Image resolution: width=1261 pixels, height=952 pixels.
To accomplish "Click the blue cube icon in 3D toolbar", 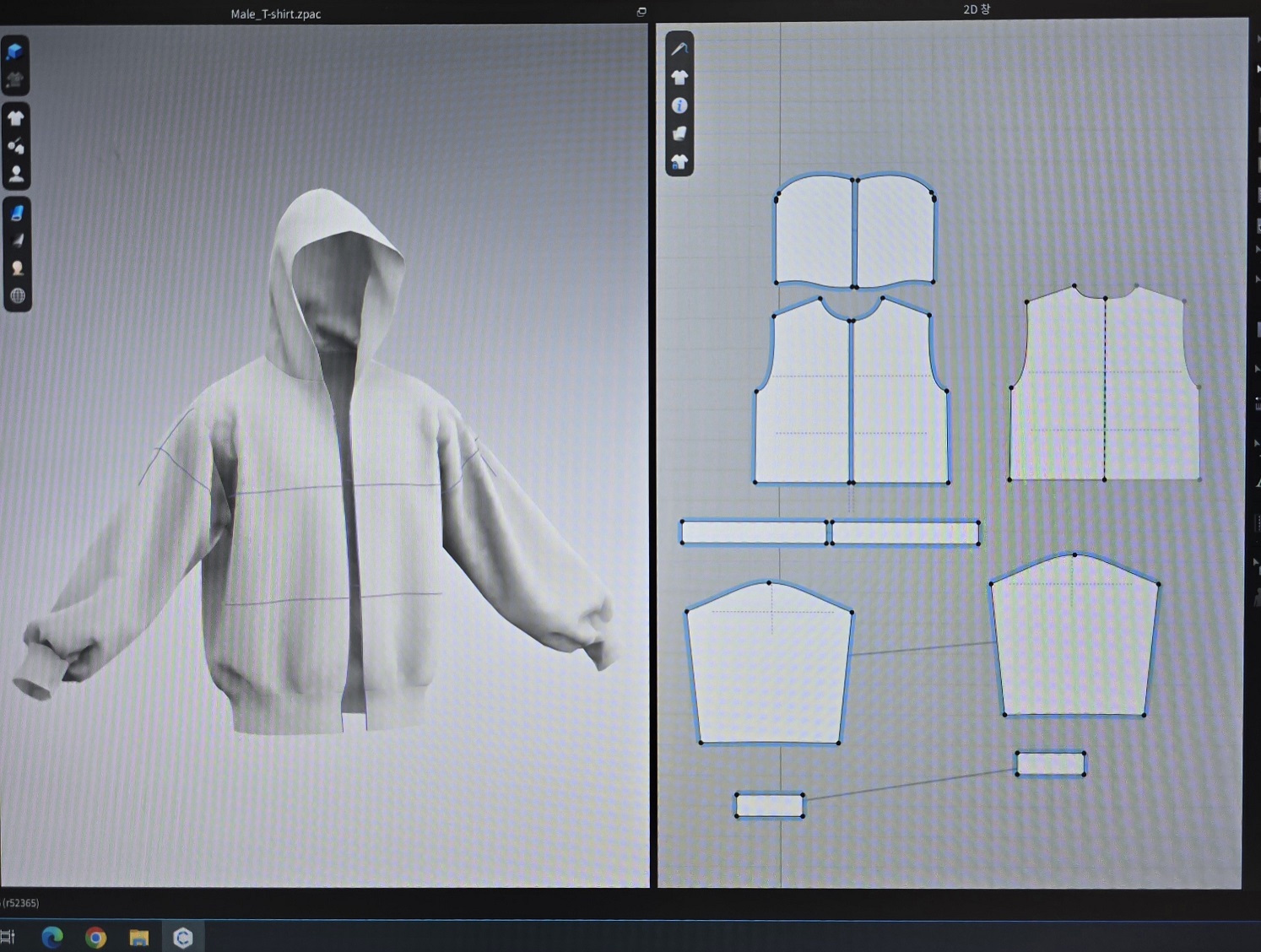I will click(15, 51).
